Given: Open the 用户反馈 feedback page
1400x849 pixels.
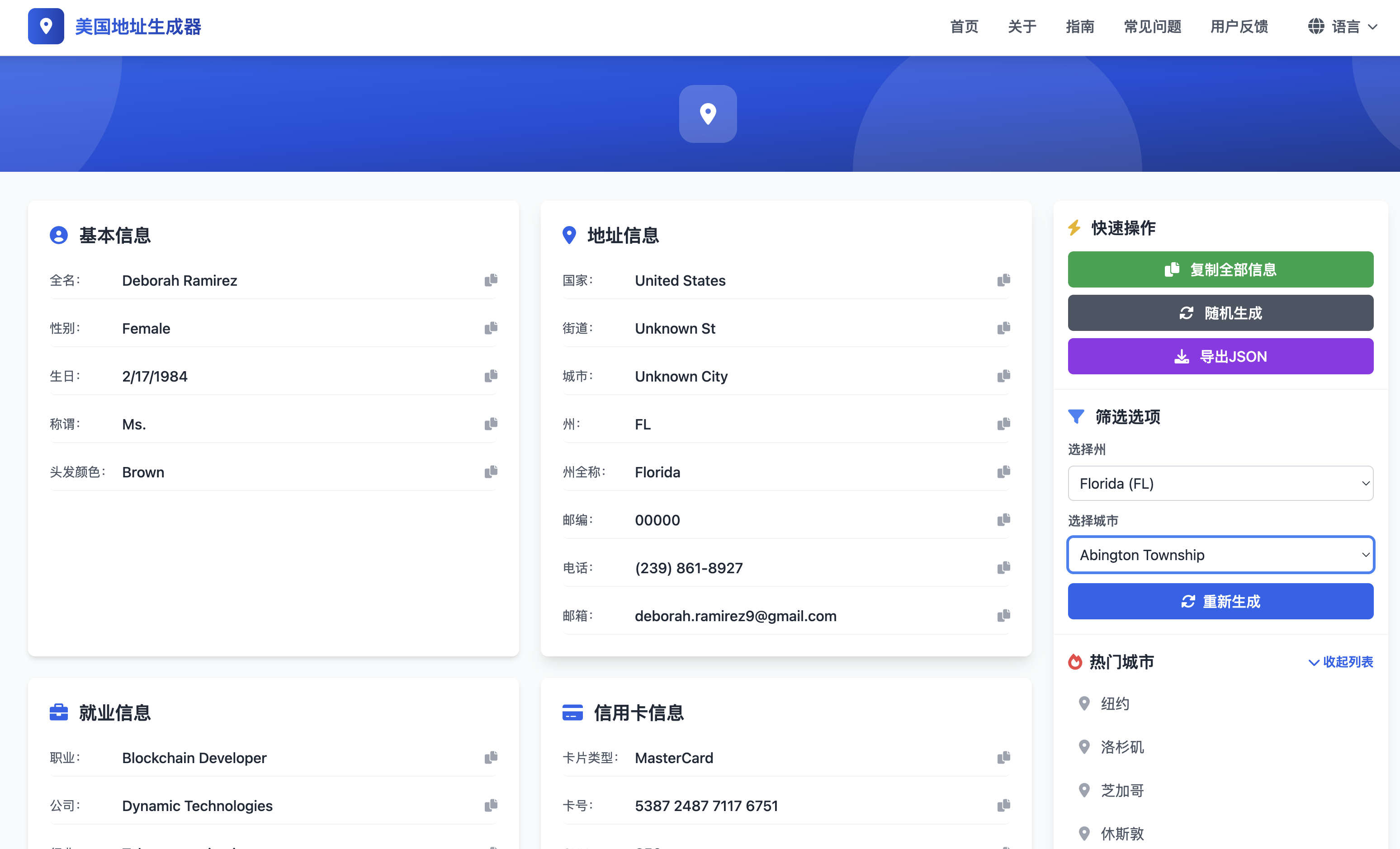Looking at the screenshot, I should [1239, 26].
